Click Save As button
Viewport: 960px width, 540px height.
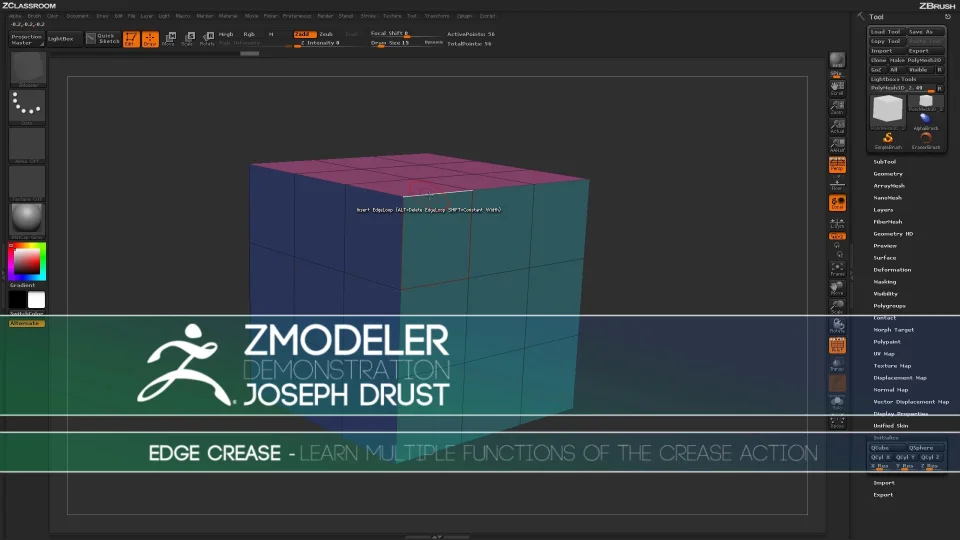coord(925,32)
